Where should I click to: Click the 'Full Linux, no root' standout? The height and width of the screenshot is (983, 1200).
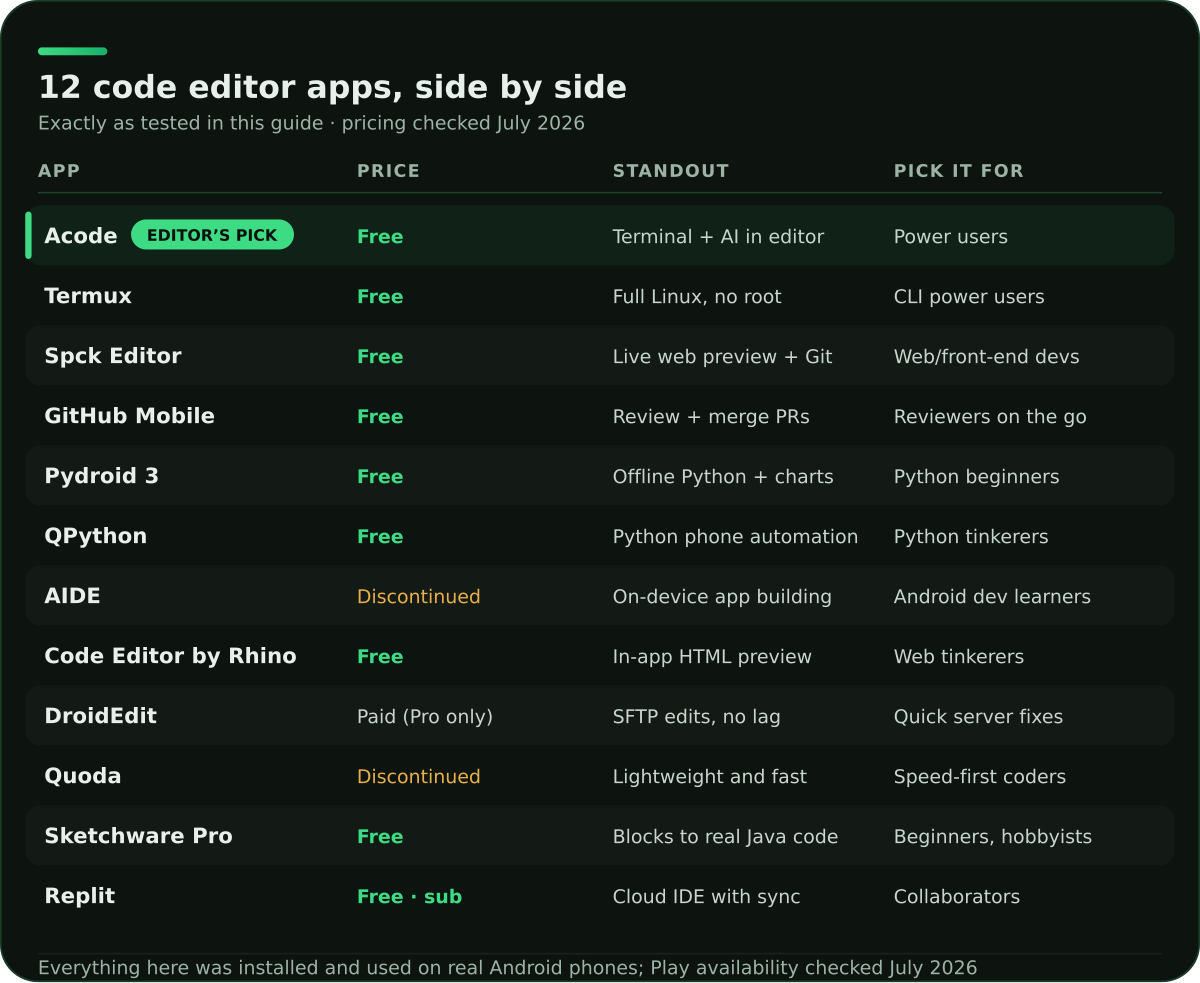pos(697,297)
